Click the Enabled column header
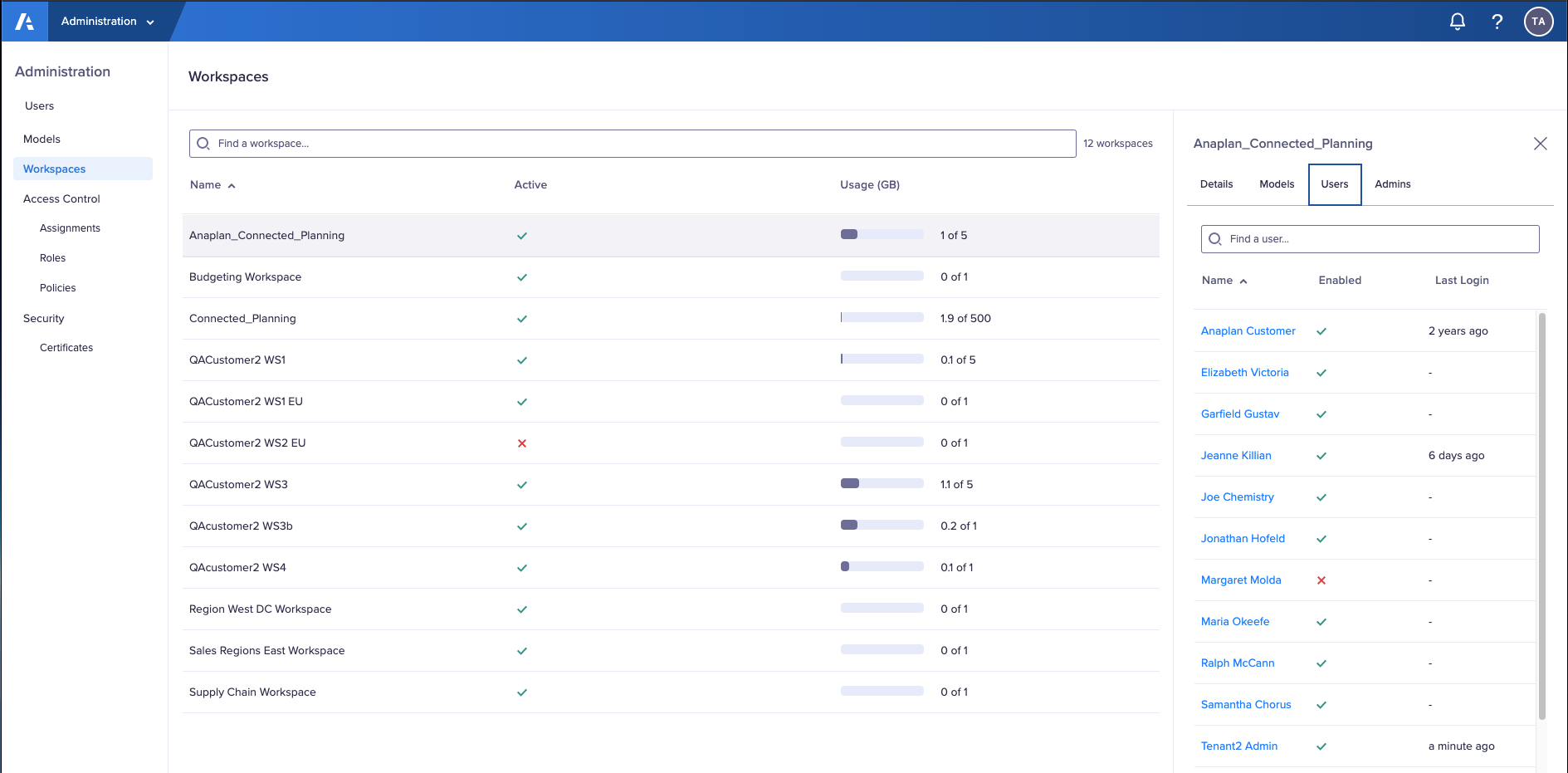 (x=1340, y=281)
